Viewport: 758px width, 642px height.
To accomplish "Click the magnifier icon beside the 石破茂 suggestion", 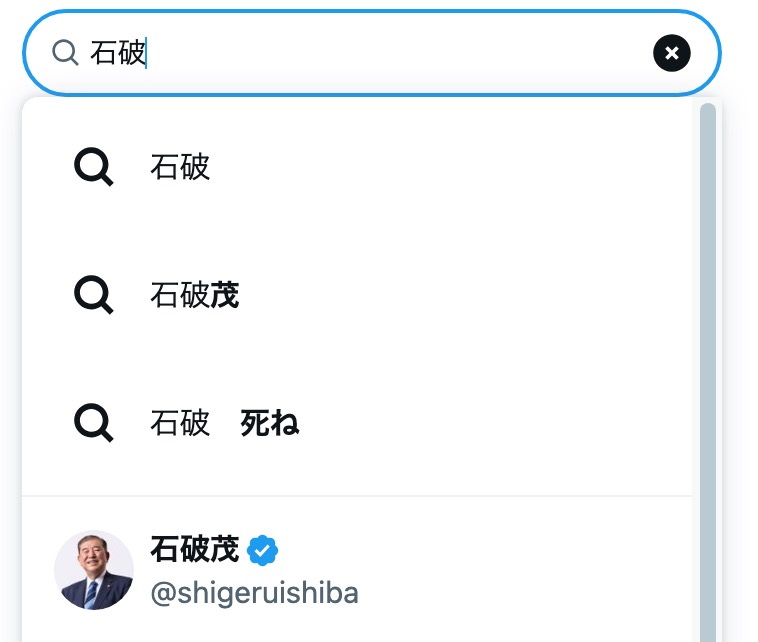I will pyautogui.click(x=93, y=295).
